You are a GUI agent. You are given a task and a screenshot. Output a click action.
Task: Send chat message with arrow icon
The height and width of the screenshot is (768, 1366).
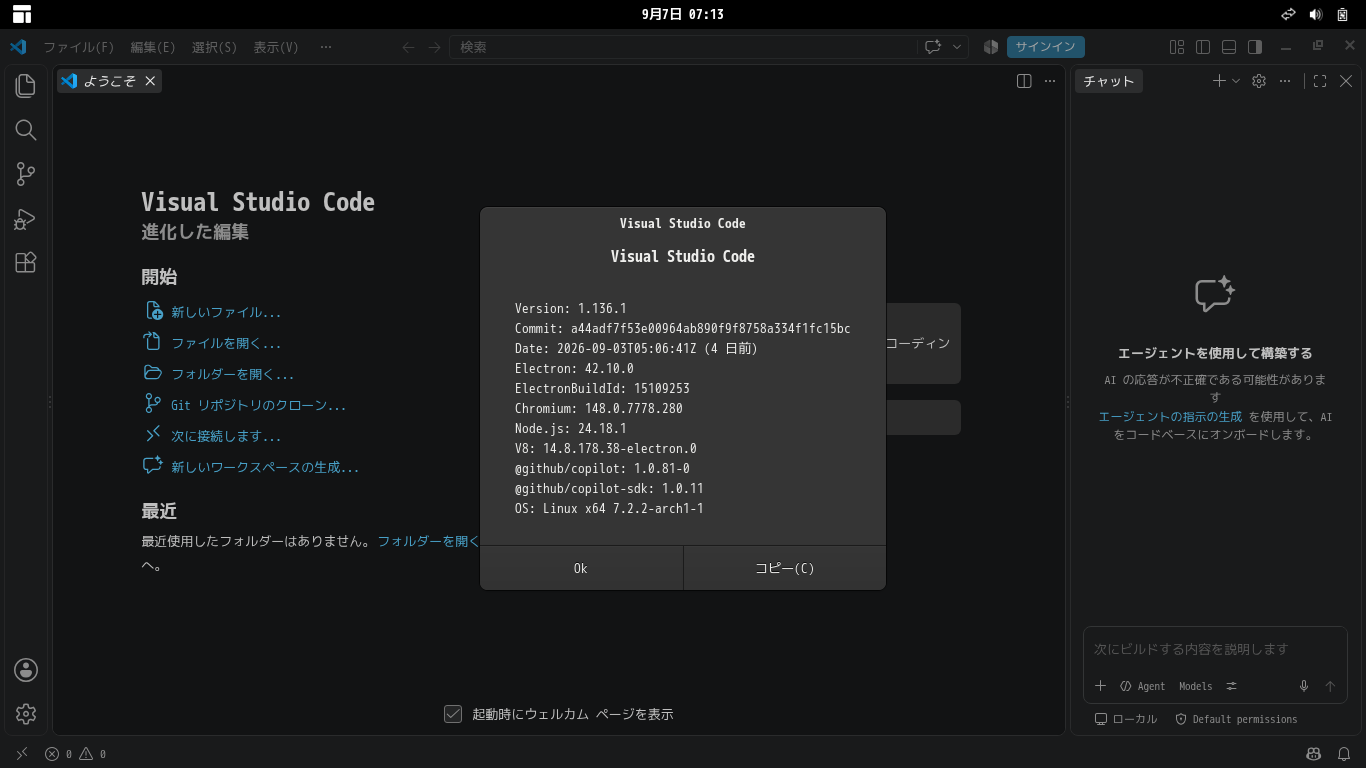point(1330,686)
